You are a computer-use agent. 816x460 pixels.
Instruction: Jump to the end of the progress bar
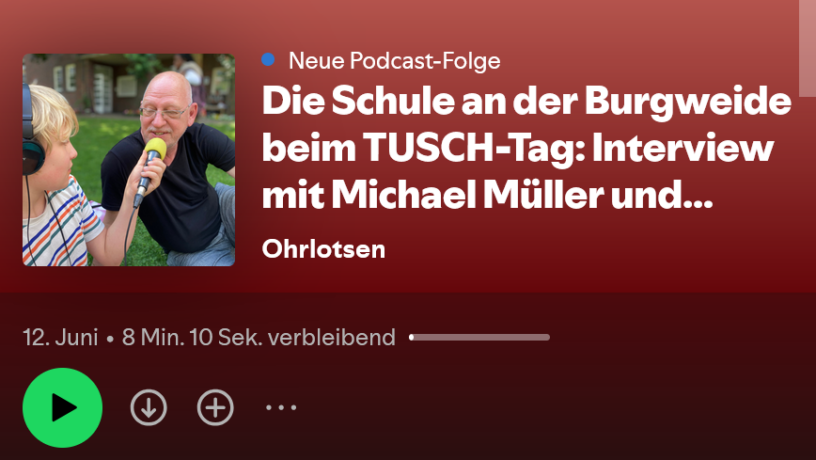click(x=548, y=337)
